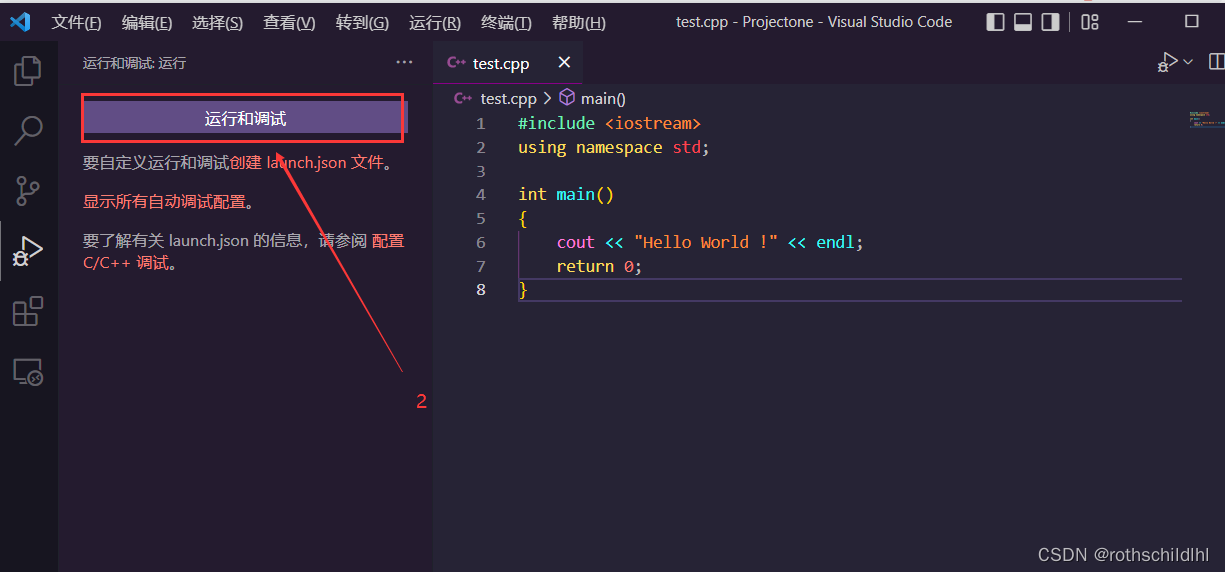
Task: Open the 运行(R) menu
Action: 435,22
